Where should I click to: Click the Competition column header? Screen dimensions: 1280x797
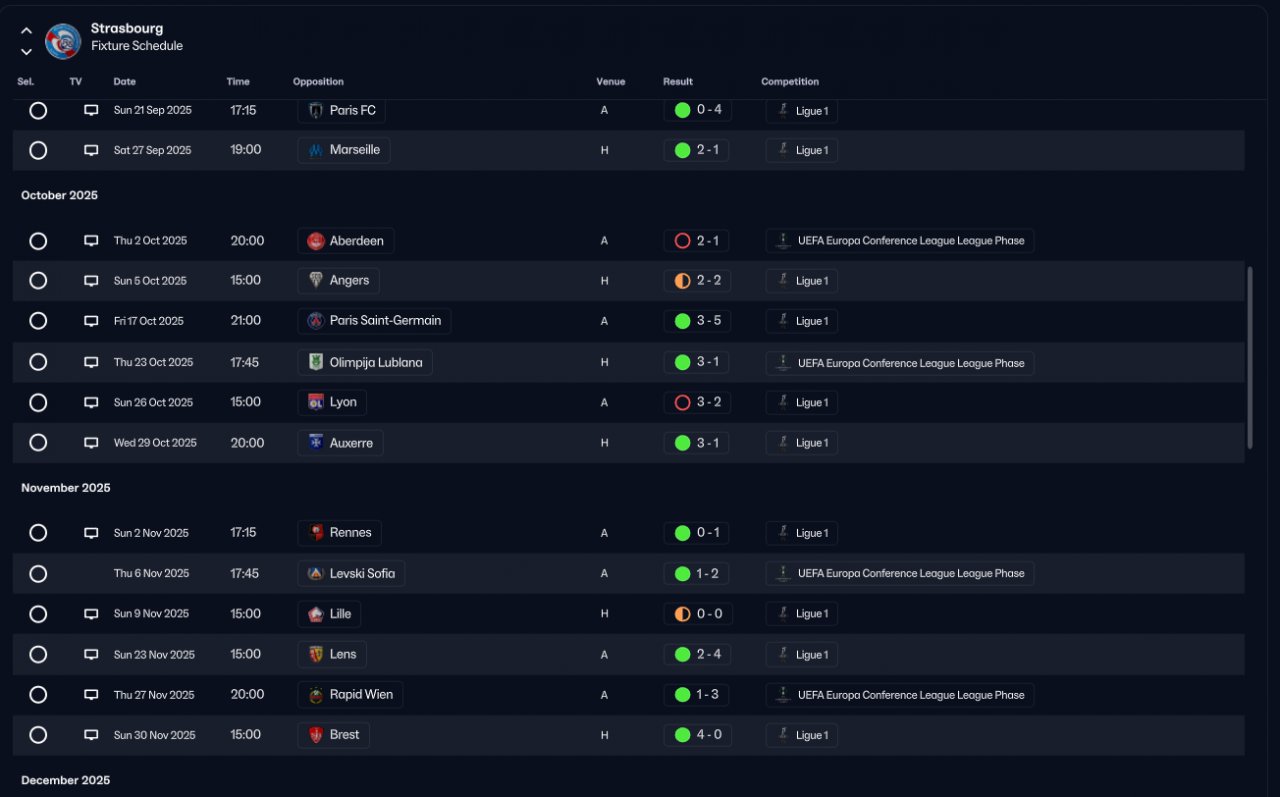pyautogui.click(x=790, y=82)
